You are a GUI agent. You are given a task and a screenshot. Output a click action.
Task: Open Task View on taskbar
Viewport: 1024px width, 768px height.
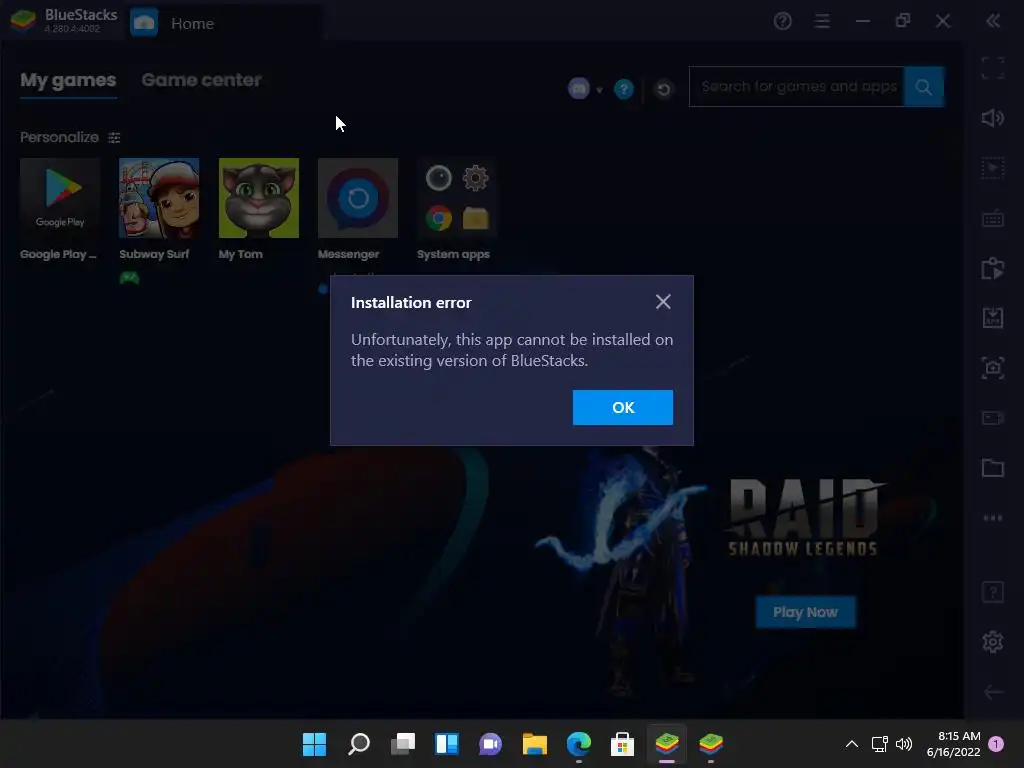pyautogui.click(x=403, y=744)
